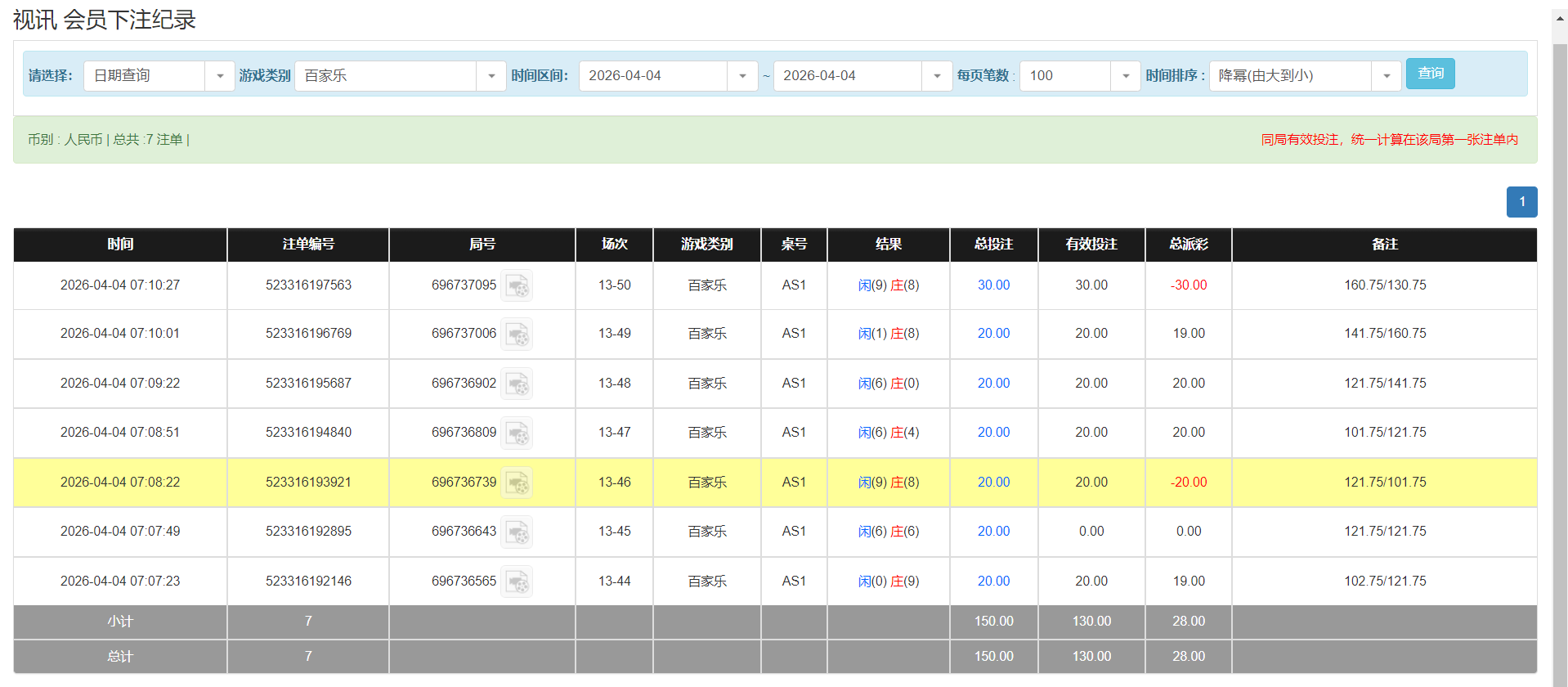The width and height of the screenshot is (1568, 687).
Task: Open video replay icon for round 696737095
Action: [x=517, y=286]
